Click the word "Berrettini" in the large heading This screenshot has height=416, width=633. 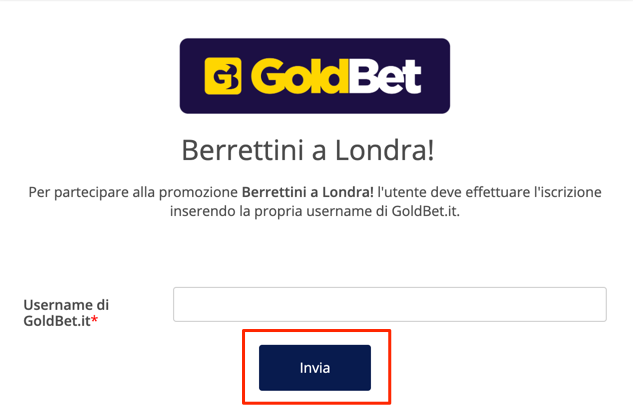point(242,150)
